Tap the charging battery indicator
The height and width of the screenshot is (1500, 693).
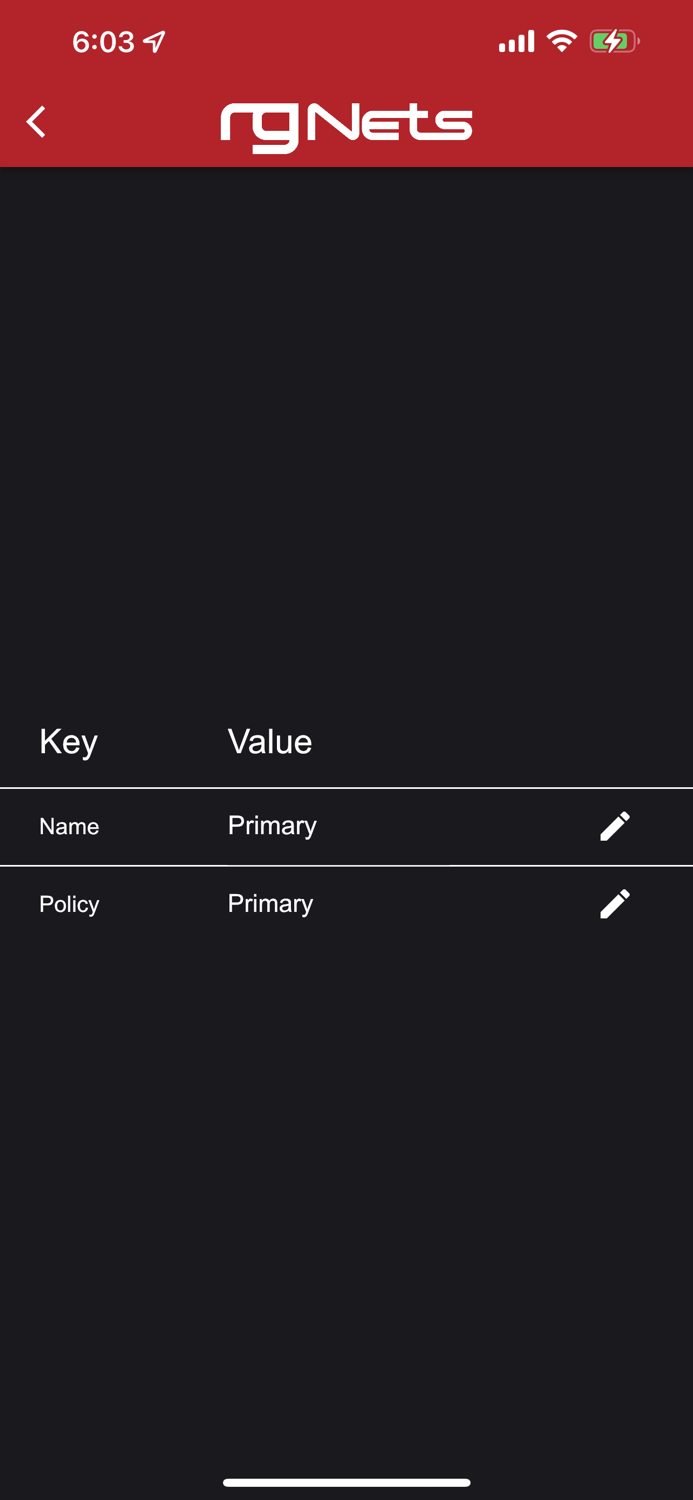(613, 41)
